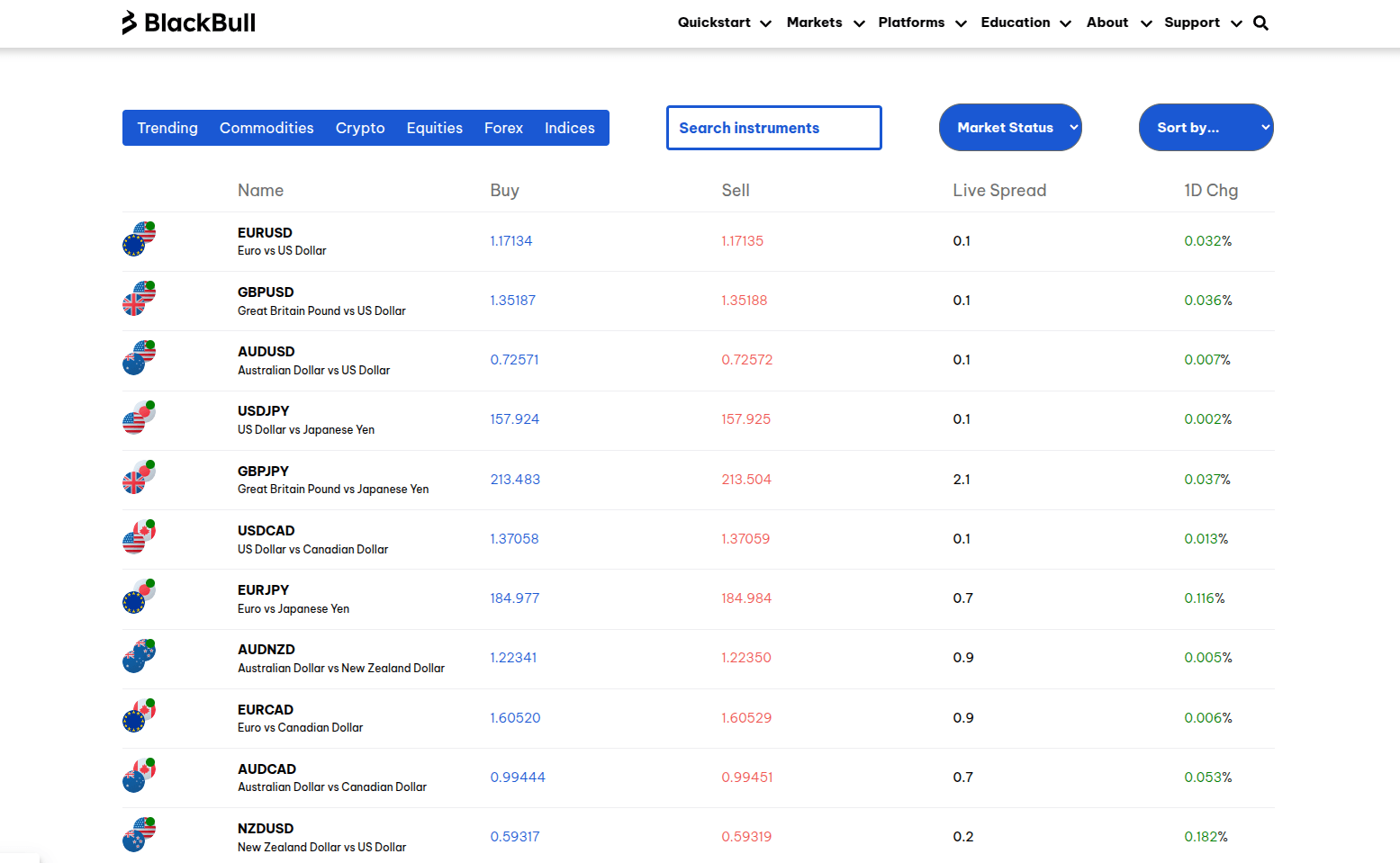Click GBPJPY live spread 2.1
Screen dimensions: 1400x863
(x=962, y=479)
